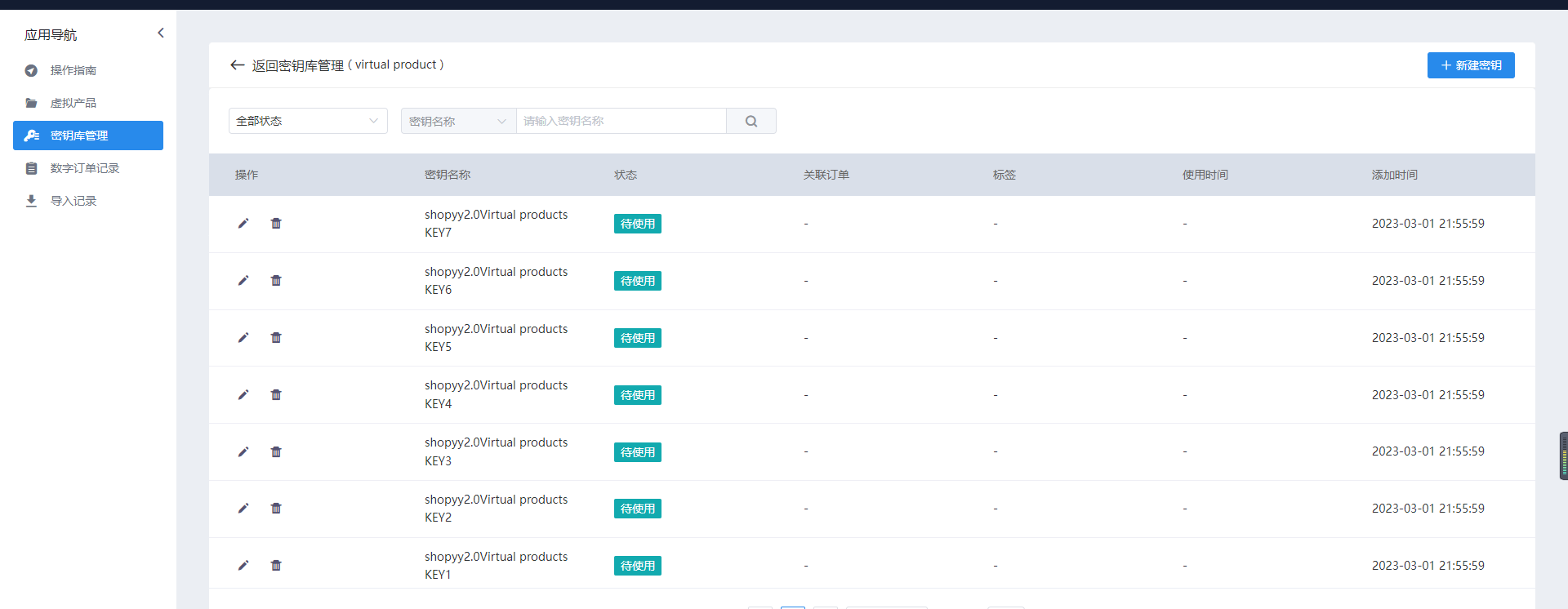The width and height of the screenshot is (1568, 609).
Task: Click the 新建密钥 button
Action: click(x=1471, y=65)
